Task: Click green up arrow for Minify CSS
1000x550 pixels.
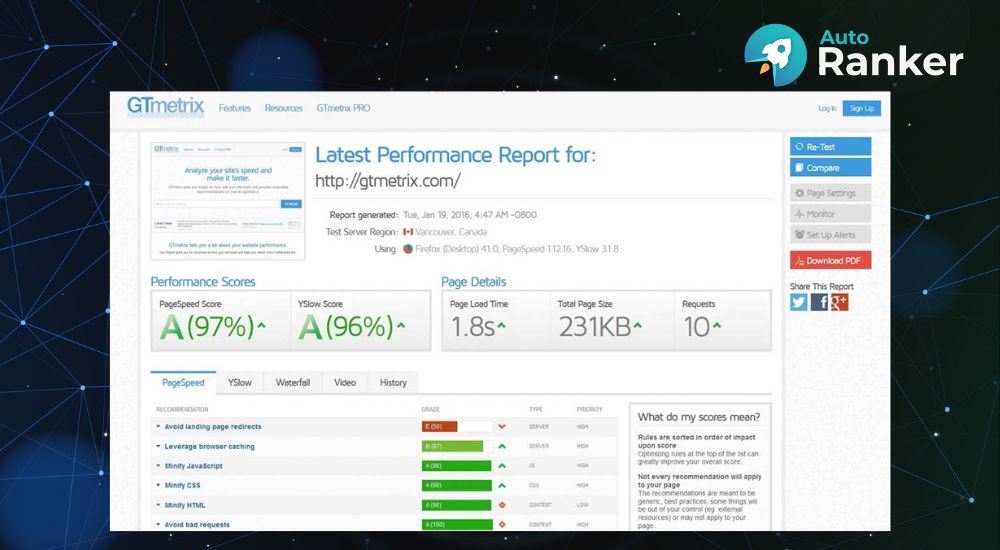Action: (502, 486)
